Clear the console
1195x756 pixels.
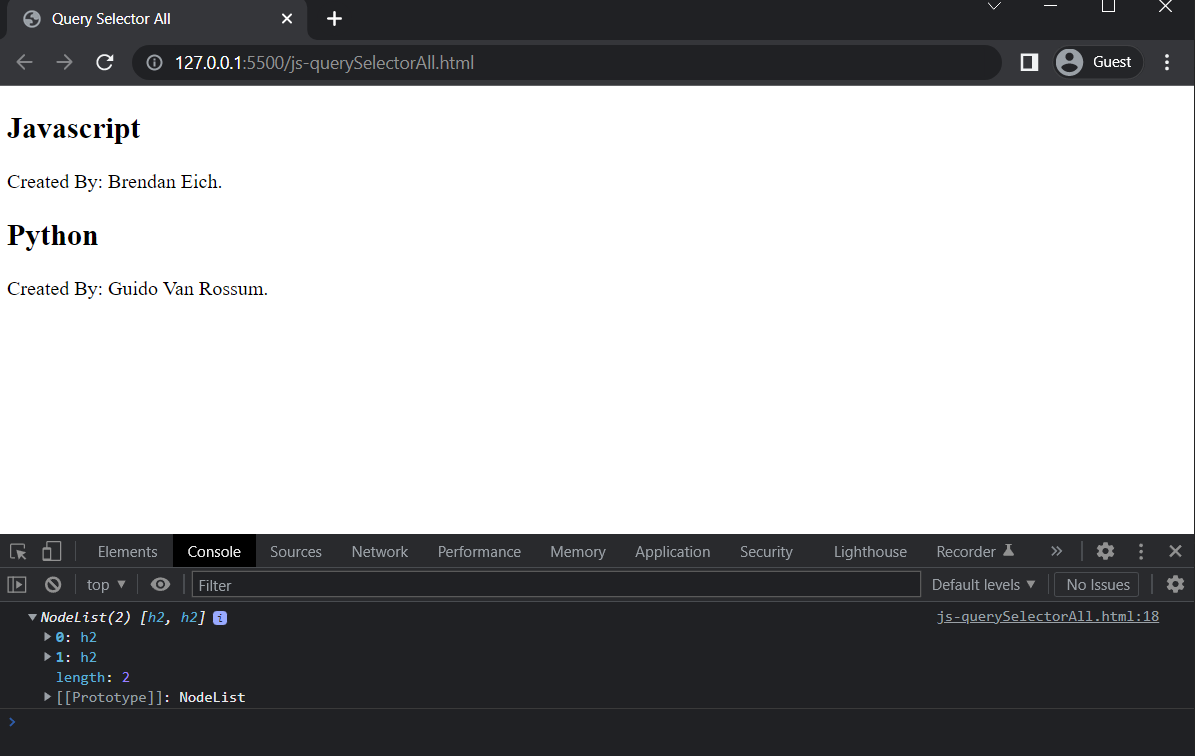tap(53, 585)
